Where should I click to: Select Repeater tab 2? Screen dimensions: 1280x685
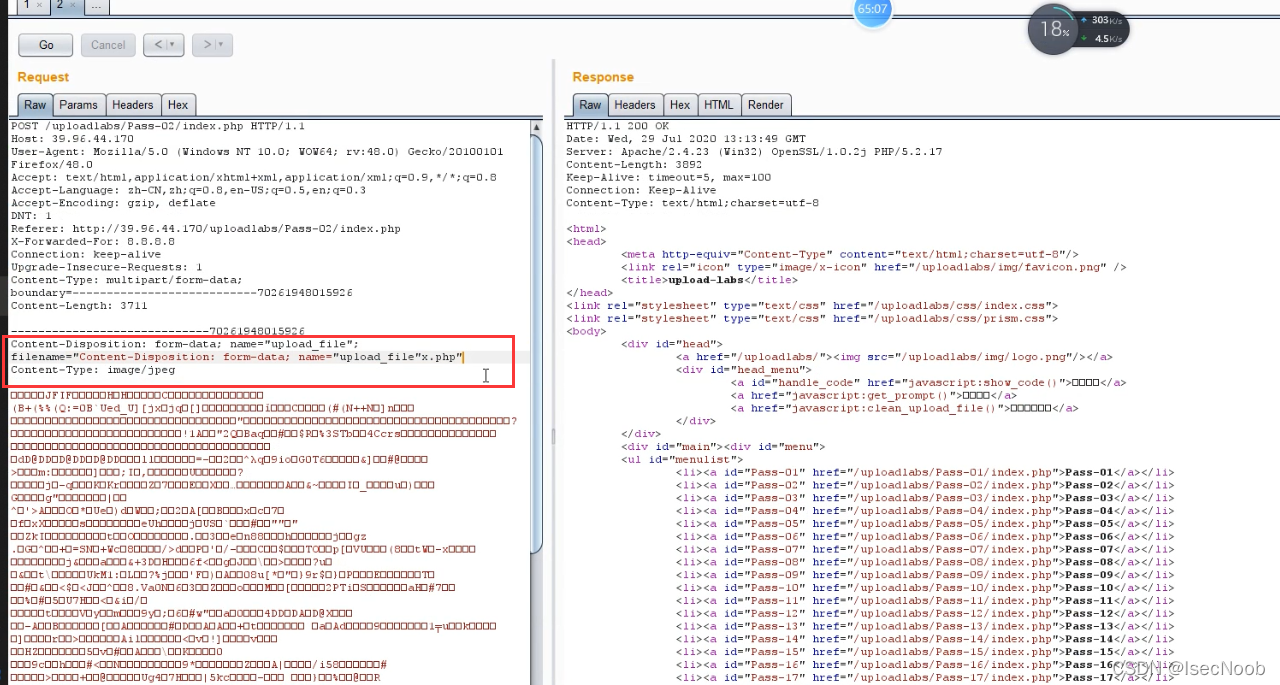61,5
